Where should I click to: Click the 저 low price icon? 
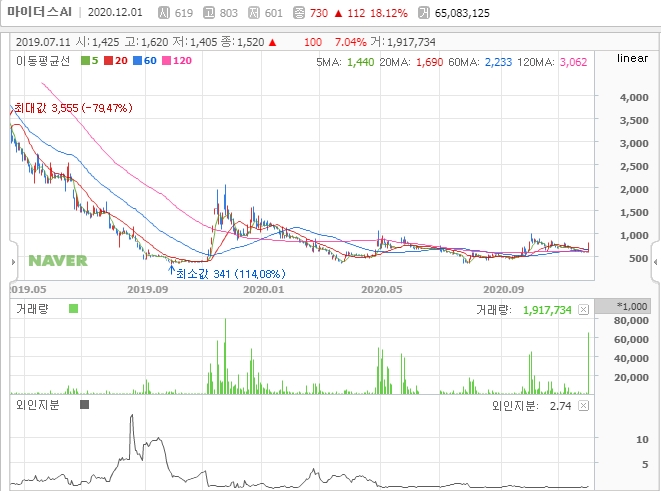click(253, 13)
